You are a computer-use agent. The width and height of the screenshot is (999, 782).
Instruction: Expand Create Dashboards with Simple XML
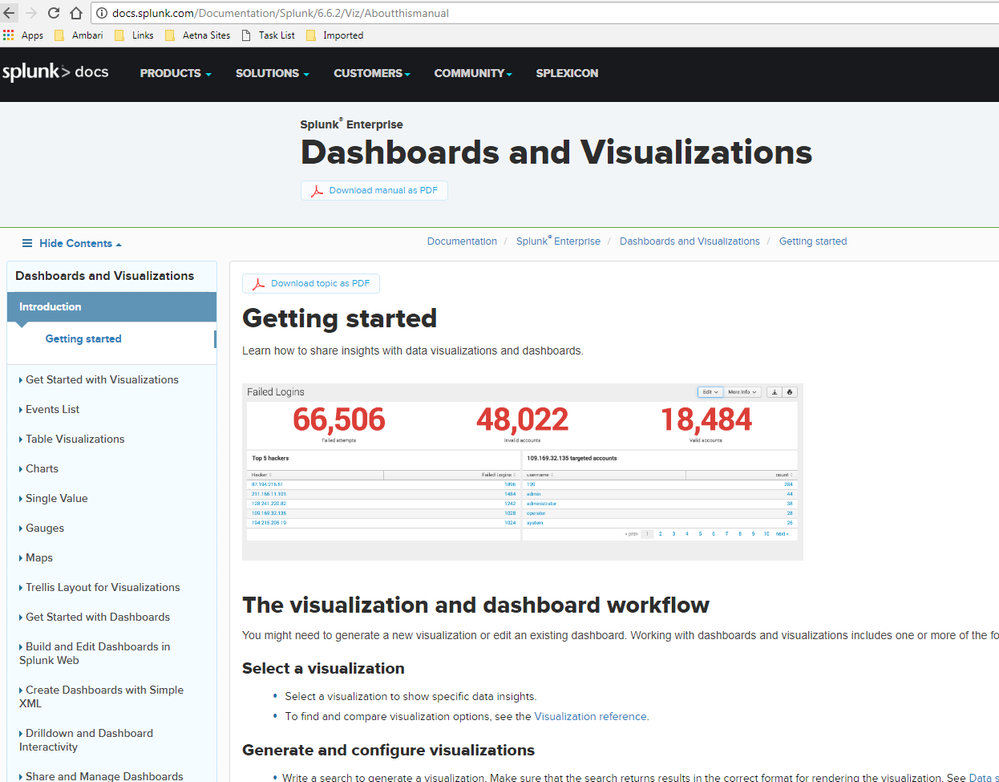101,697
